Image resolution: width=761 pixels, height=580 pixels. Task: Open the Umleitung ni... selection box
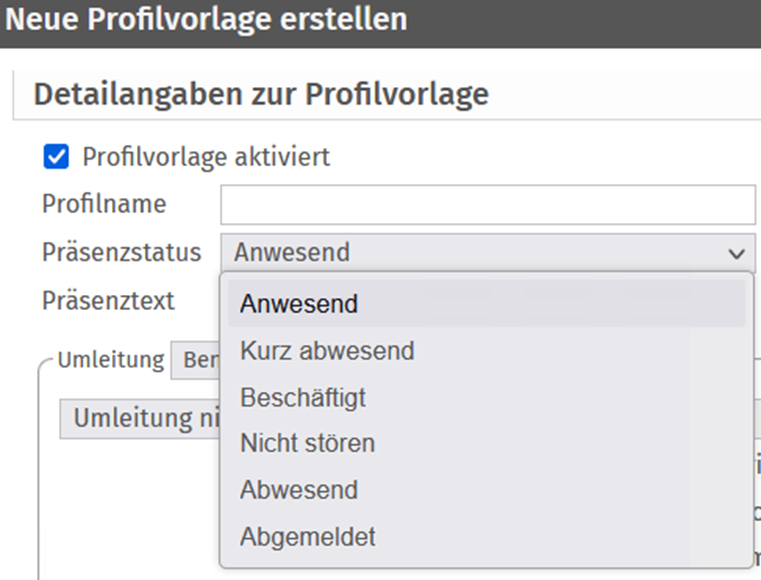tap(140, 419)
